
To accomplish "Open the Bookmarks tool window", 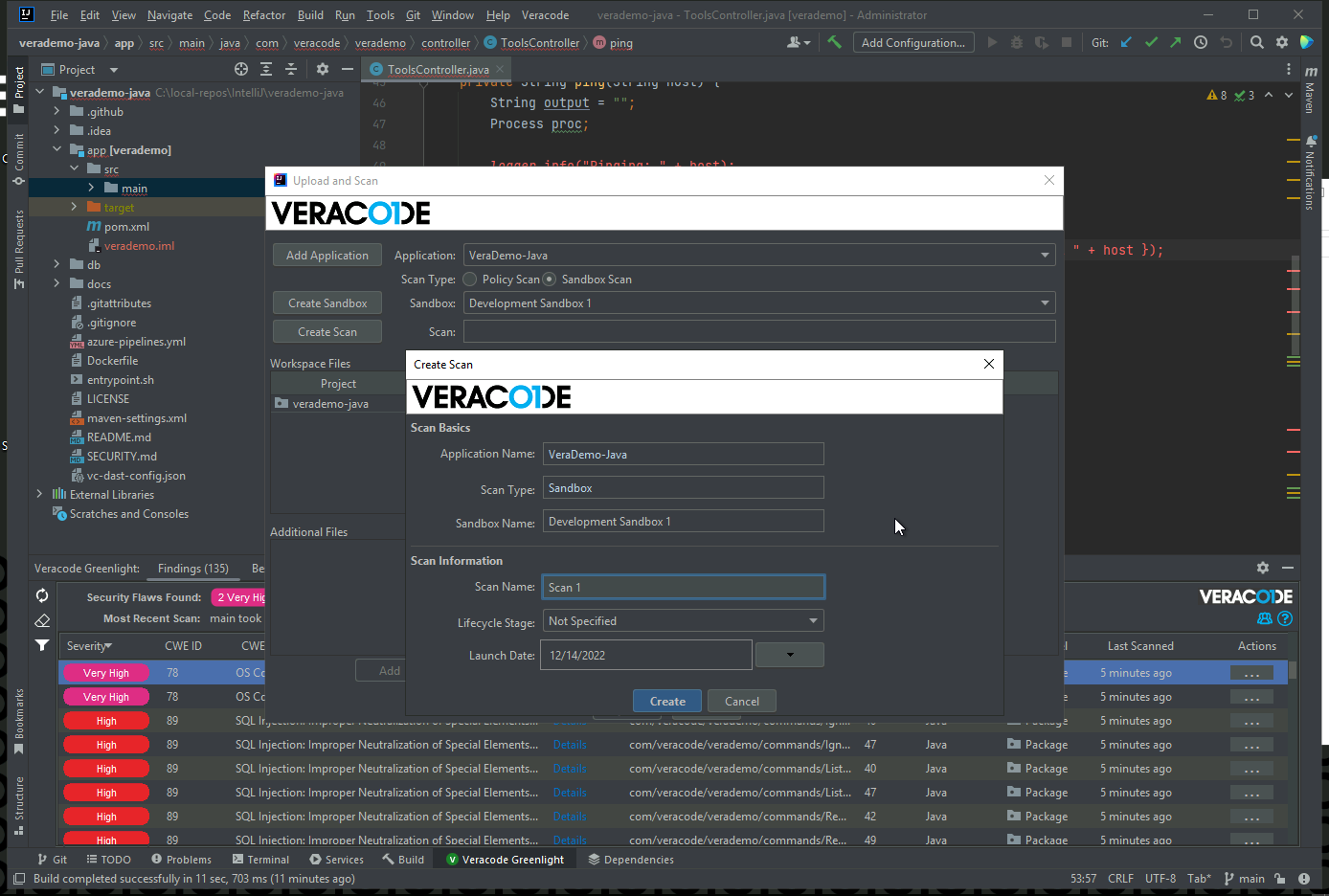I will click(18, 721).
